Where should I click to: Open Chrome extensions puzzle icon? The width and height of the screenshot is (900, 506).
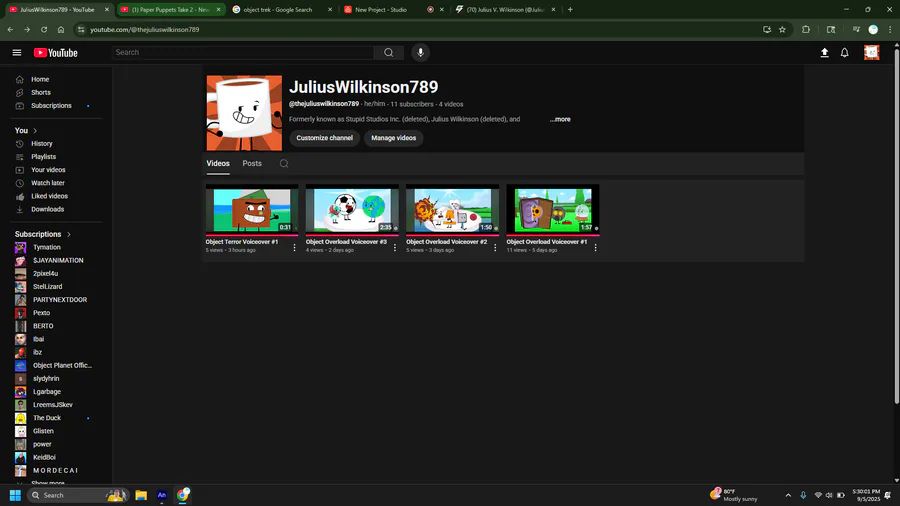[x=806, y=29]
